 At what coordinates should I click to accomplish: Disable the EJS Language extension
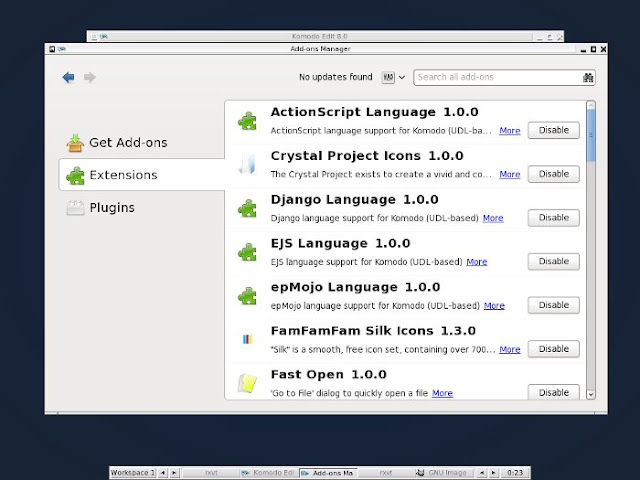click(553, 261)
